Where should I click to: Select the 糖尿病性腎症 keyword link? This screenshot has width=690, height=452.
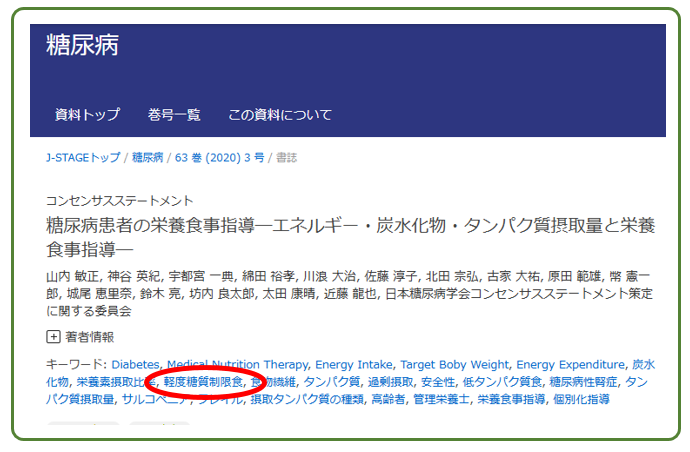[584, 382]
